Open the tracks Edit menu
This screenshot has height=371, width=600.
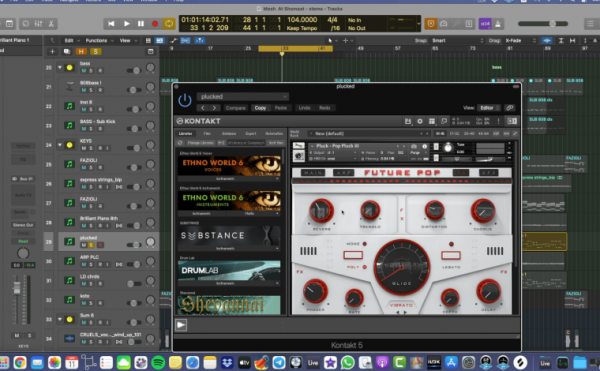[x=72, y=40]
